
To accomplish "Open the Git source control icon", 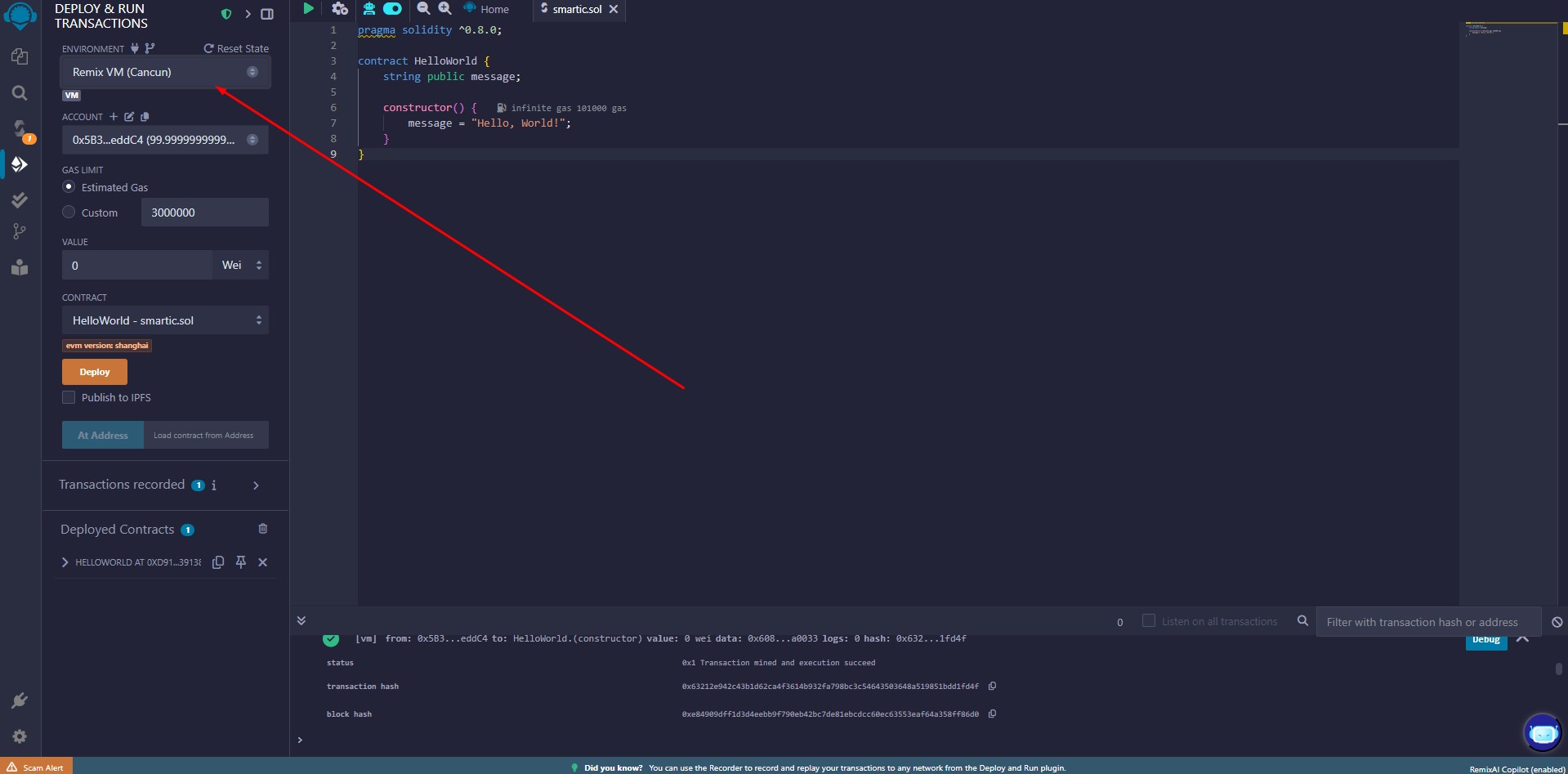I will click(x=20, y=232).
